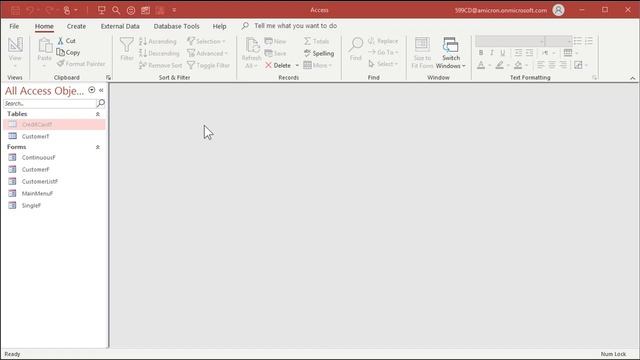Select the Home ribbon tab
Image resolution: width=640 pixels, height=360 pixels.
44,26
